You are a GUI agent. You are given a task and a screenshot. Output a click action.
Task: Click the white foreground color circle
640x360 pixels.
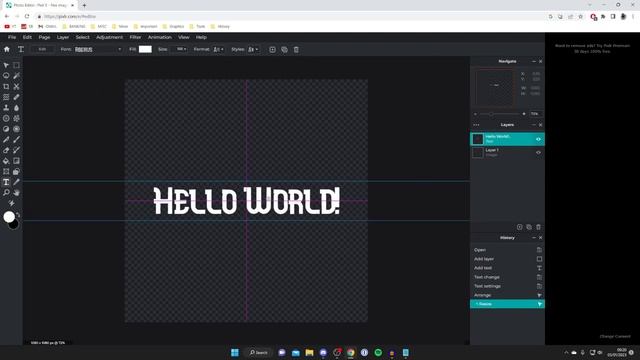tap(9, 217)
